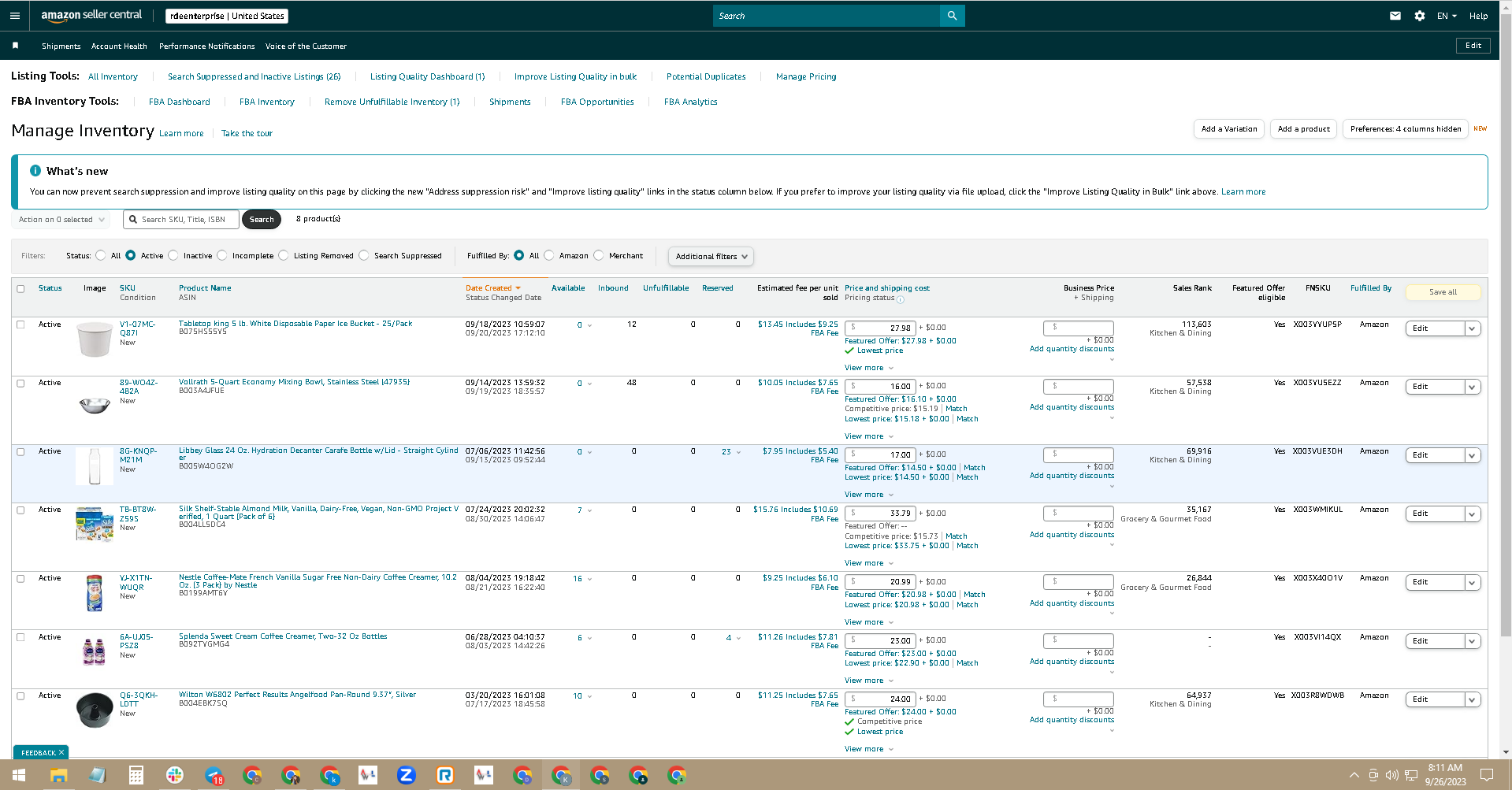Open File Explorer from the taskbar

58,776
